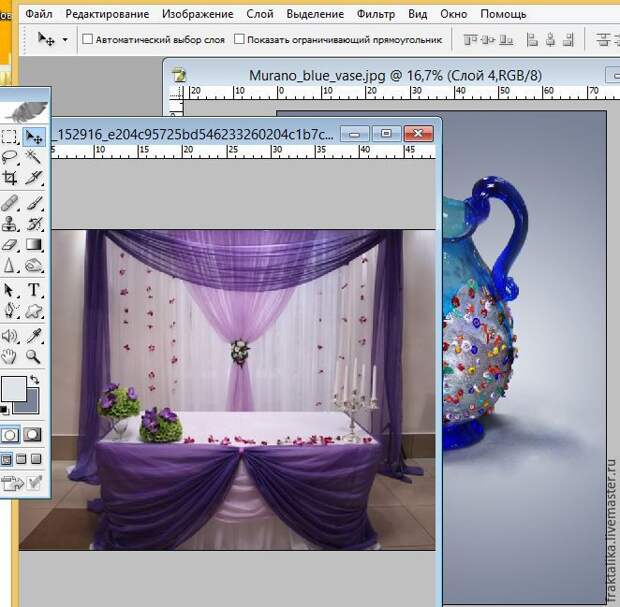
Task: Close the purple drapery image window
Action: tap(418, 134)
